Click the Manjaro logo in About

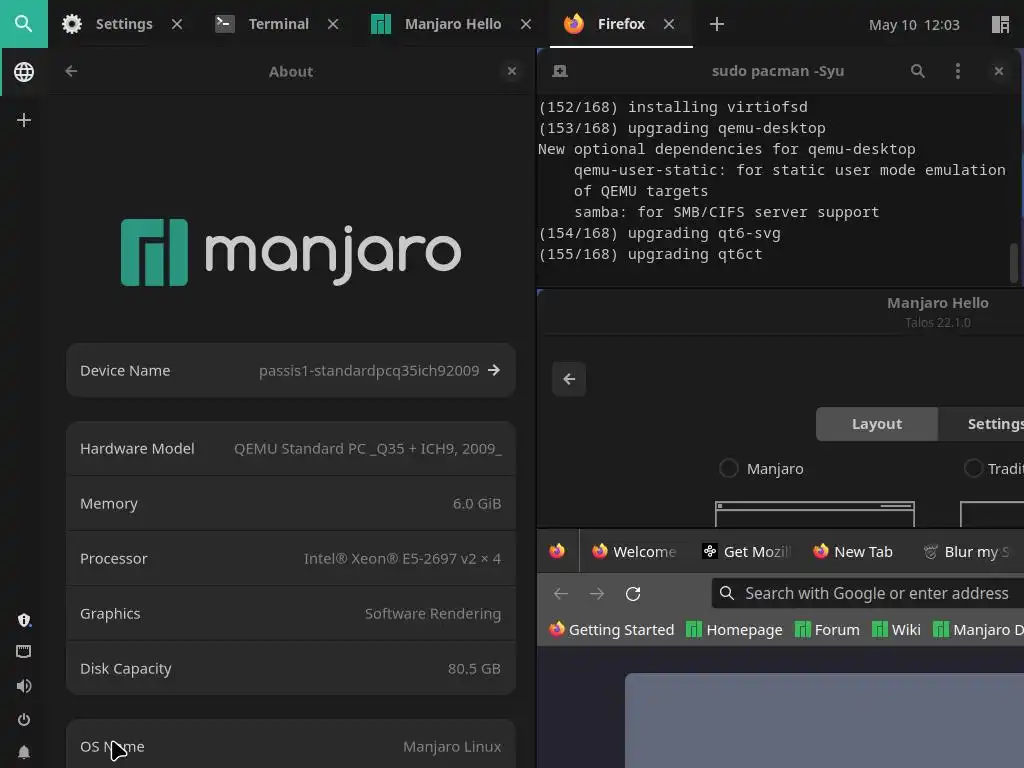point(291,253)
